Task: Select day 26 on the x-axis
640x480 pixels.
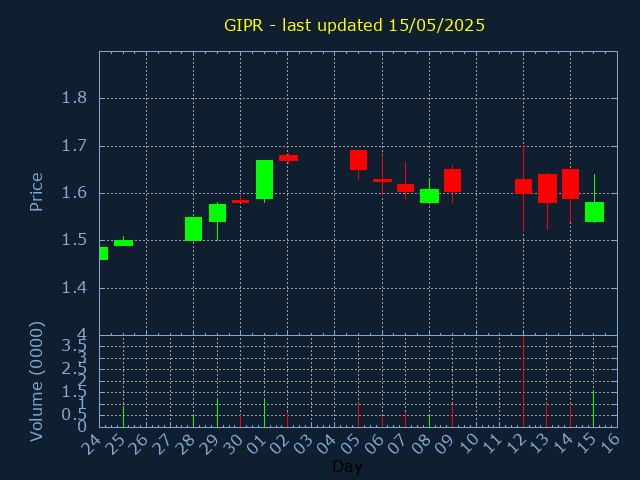Action: pos(138,444)
